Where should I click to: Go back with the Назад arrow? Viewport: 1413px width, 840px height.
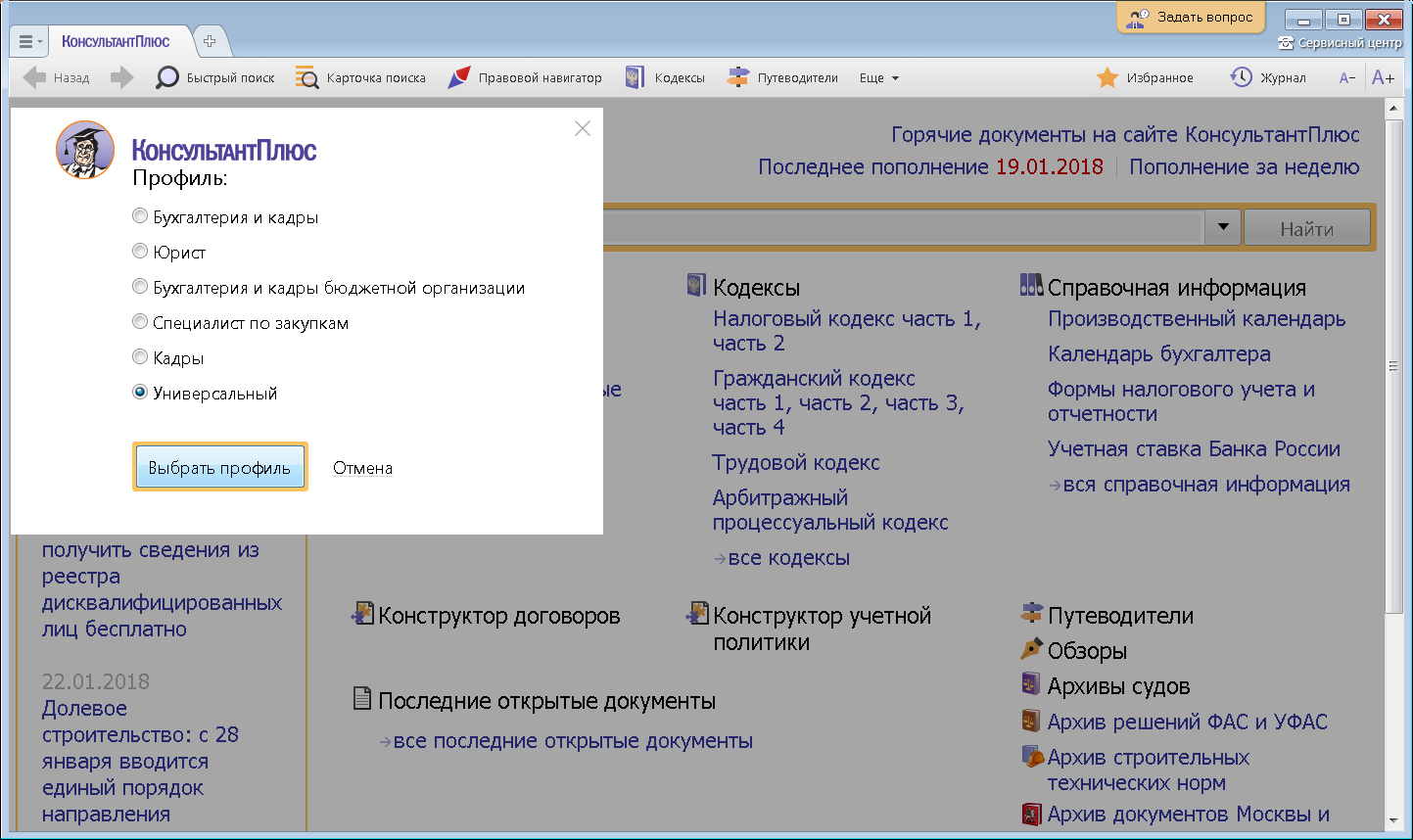click(57, 77)
